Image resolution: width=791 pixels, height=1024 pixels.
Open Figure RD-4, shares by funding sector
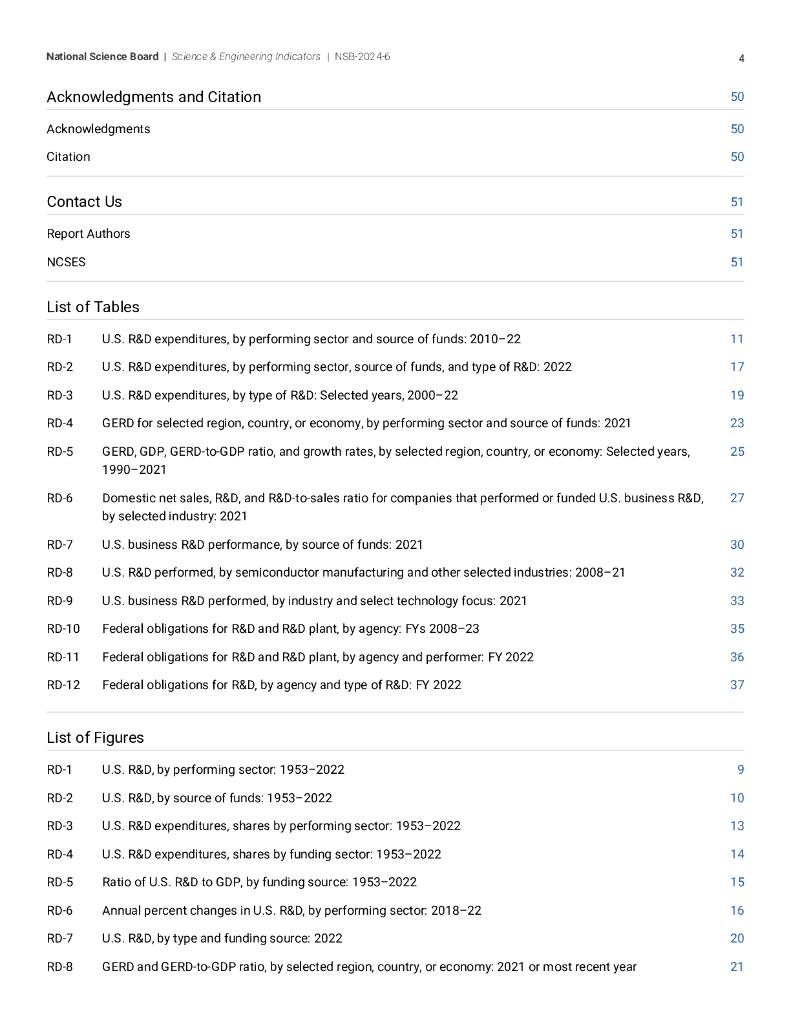tap(271, 854)
